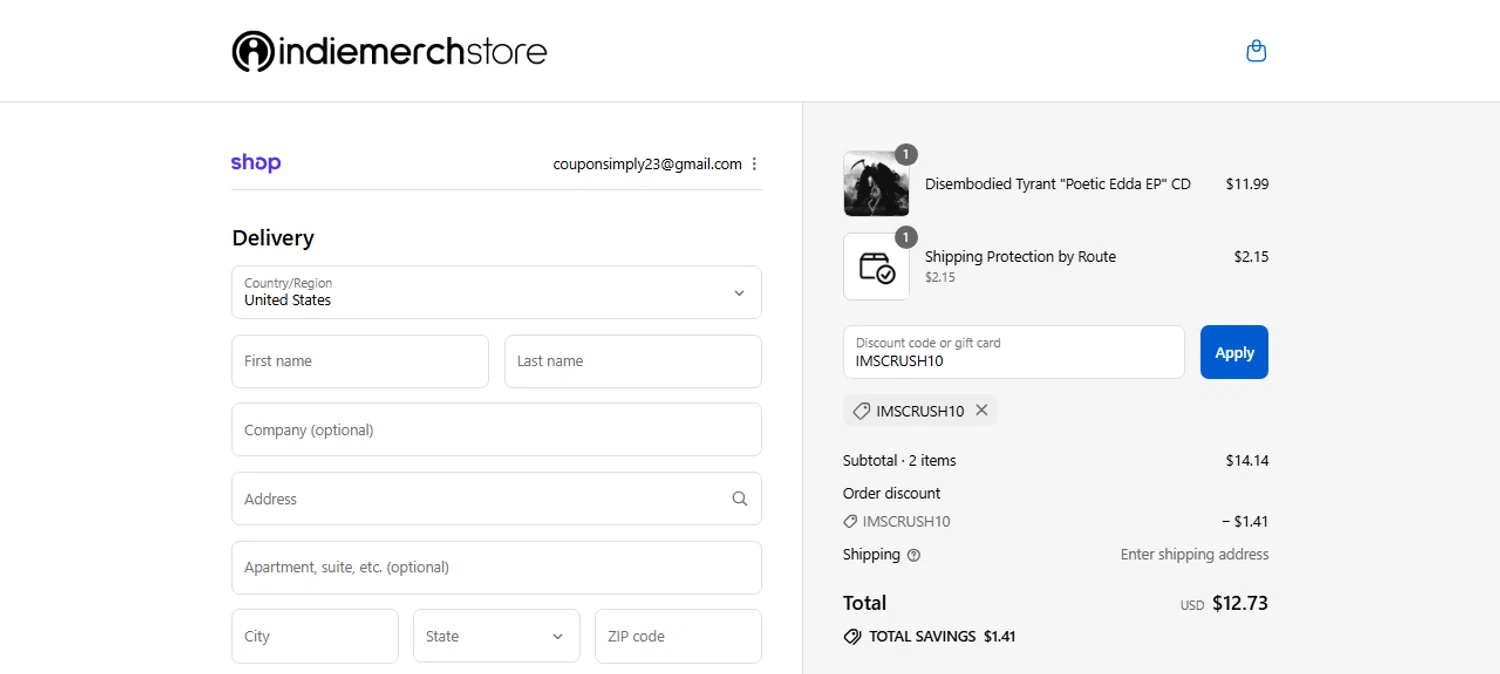The image size is (1500, 674).
Task: Click the quantity badge on Route thumbnail
Action: coord(905,237)
